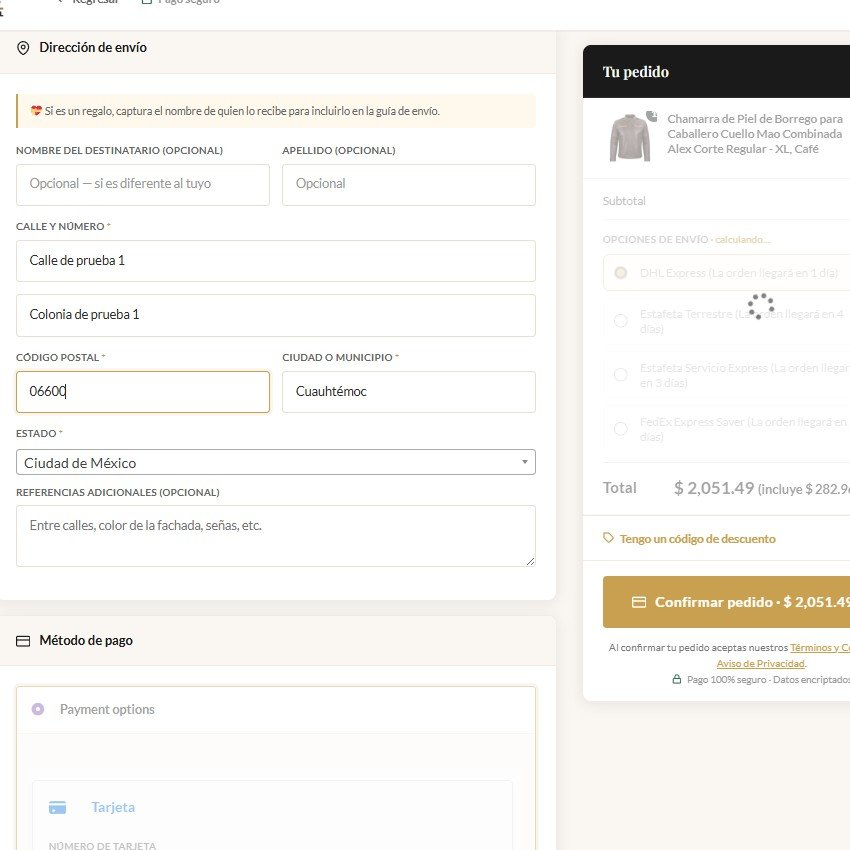This screenshot has height=850, width=850.
Task: Click the Referencias adicionales text area
Action: 276,536
